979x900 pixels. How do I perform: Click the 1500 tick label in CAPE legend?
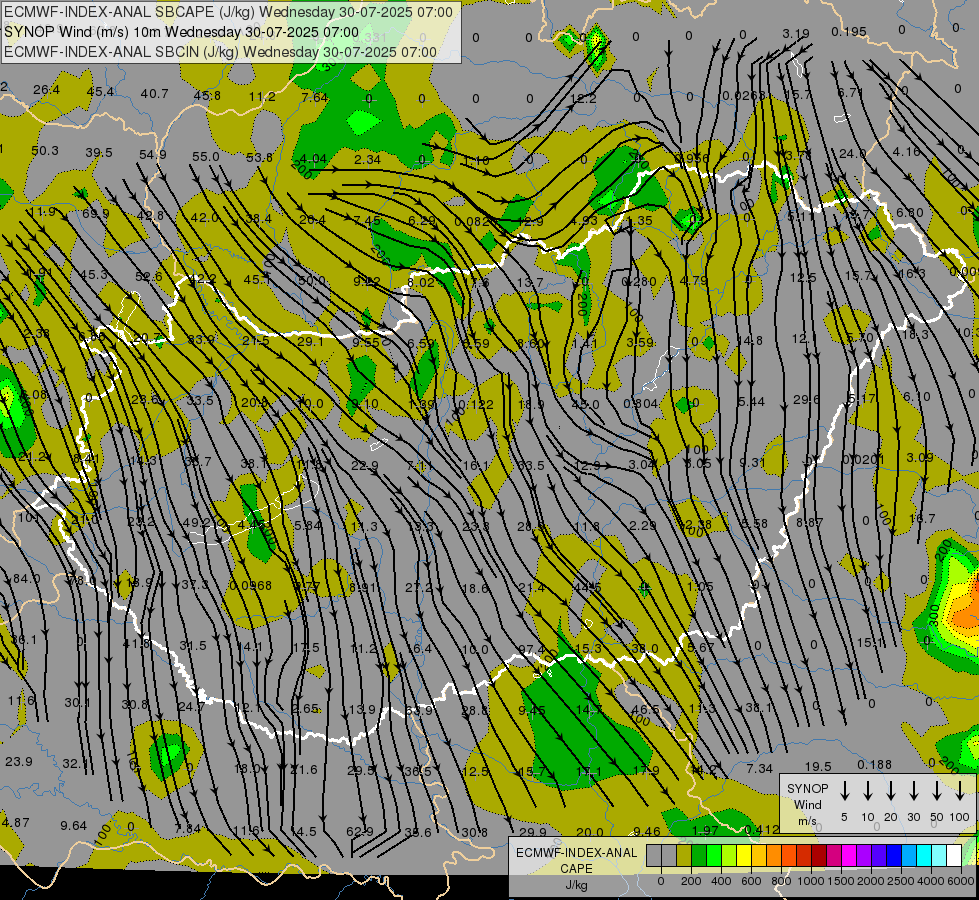click(x=841, y=881)
